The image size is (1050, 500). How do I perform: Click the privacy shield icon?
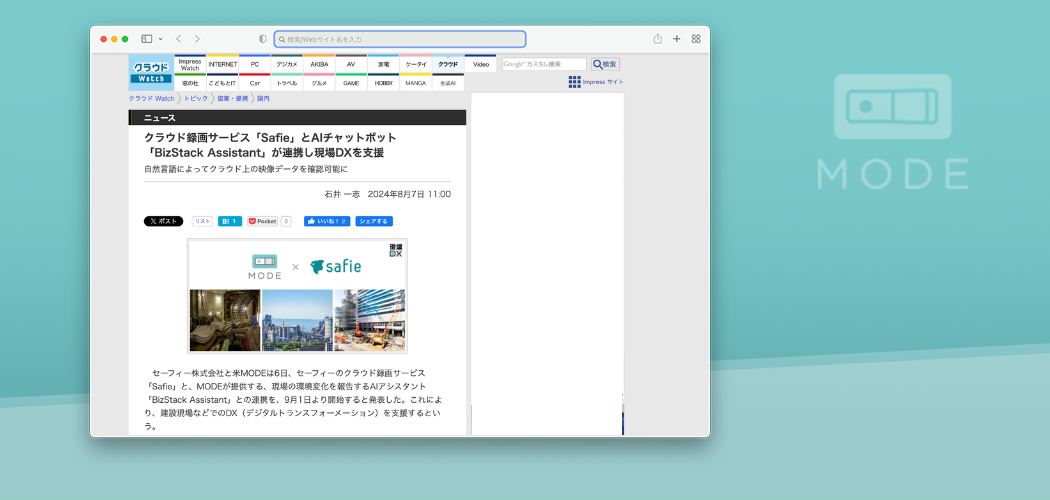(263, 39)
